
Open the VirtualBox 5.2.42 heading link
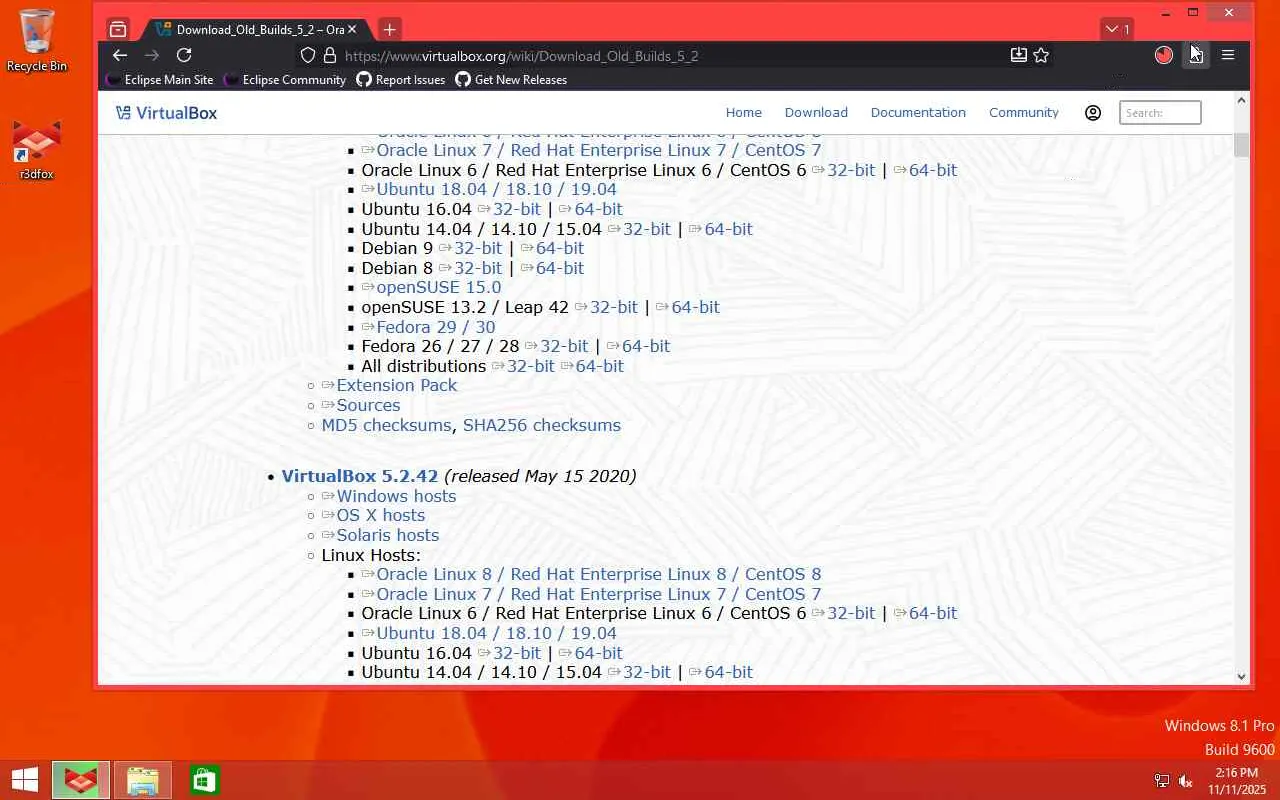pos(360,476)
